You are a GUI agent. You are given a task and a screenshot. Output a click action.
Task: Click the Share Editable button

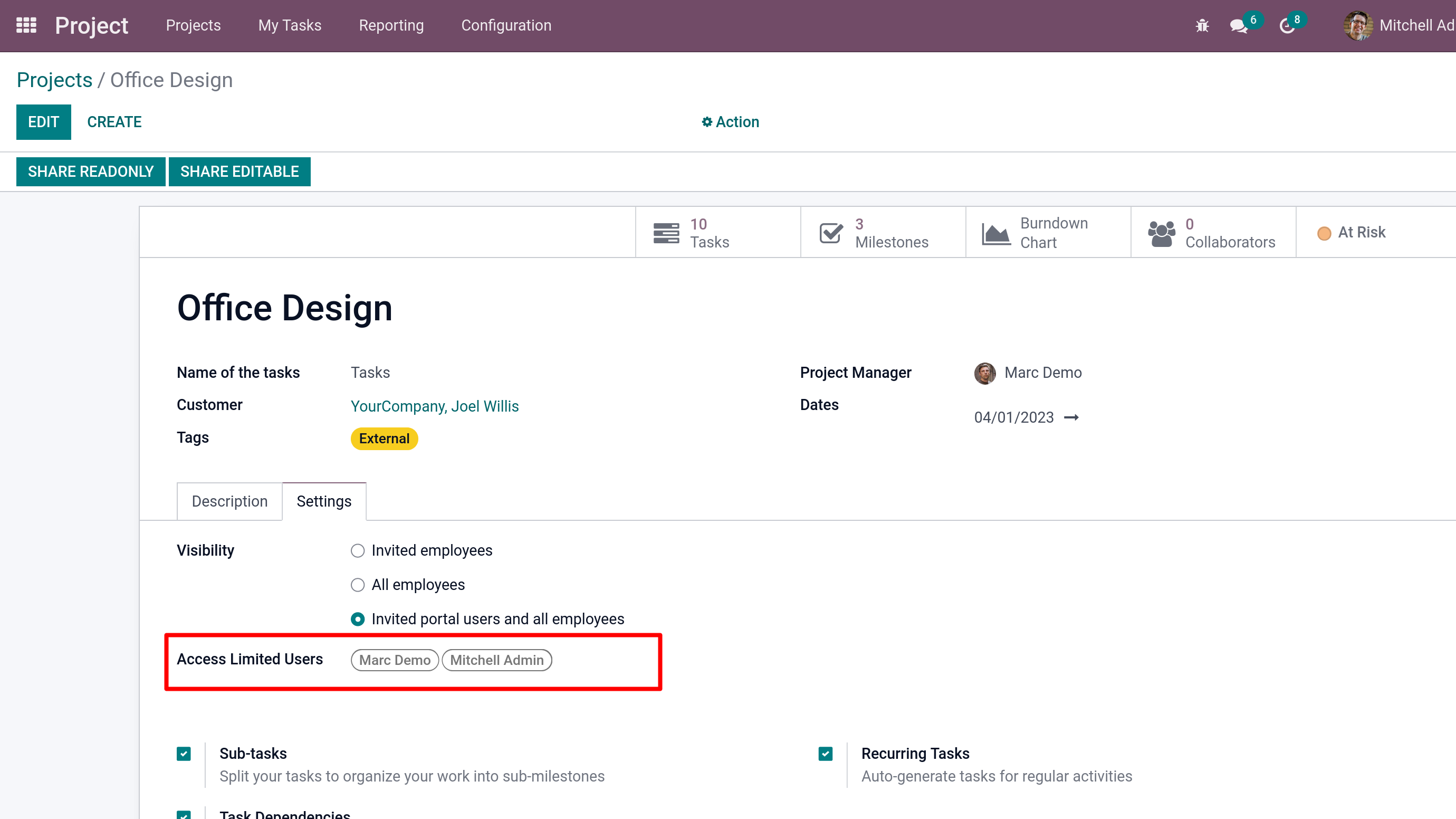point(239,172)
